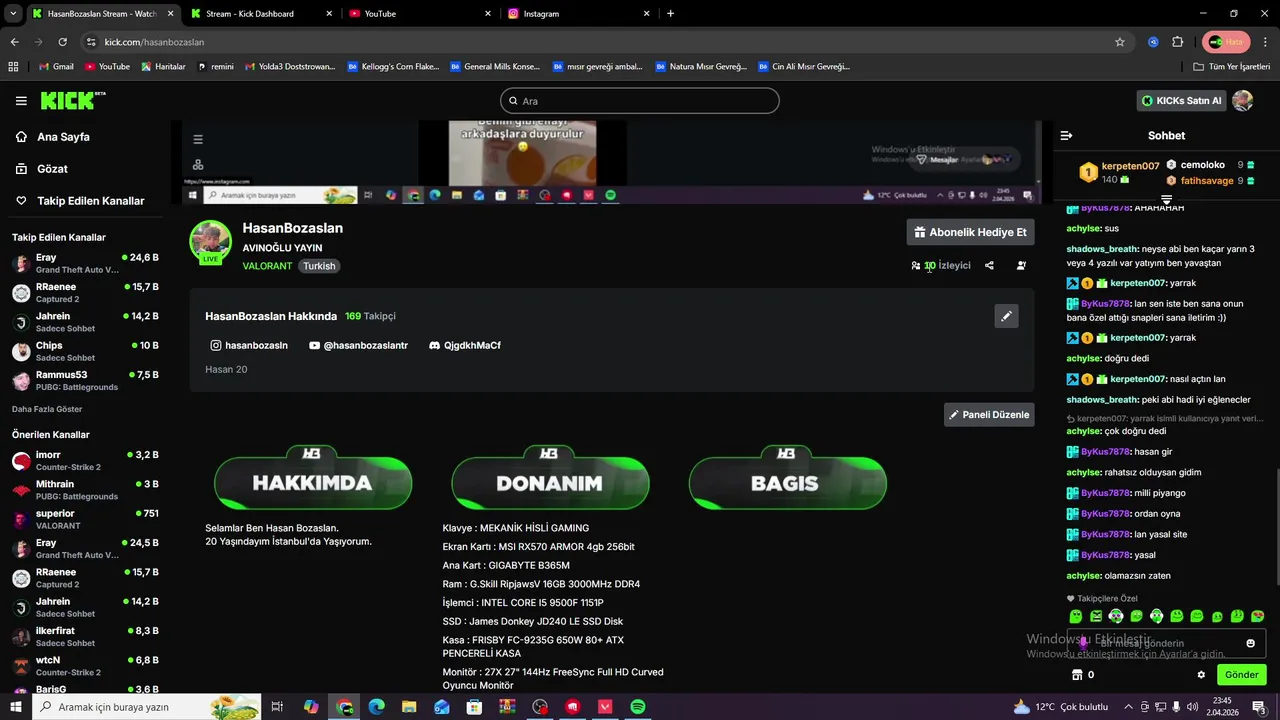Open the Chrome apps grid

(13, 67)
